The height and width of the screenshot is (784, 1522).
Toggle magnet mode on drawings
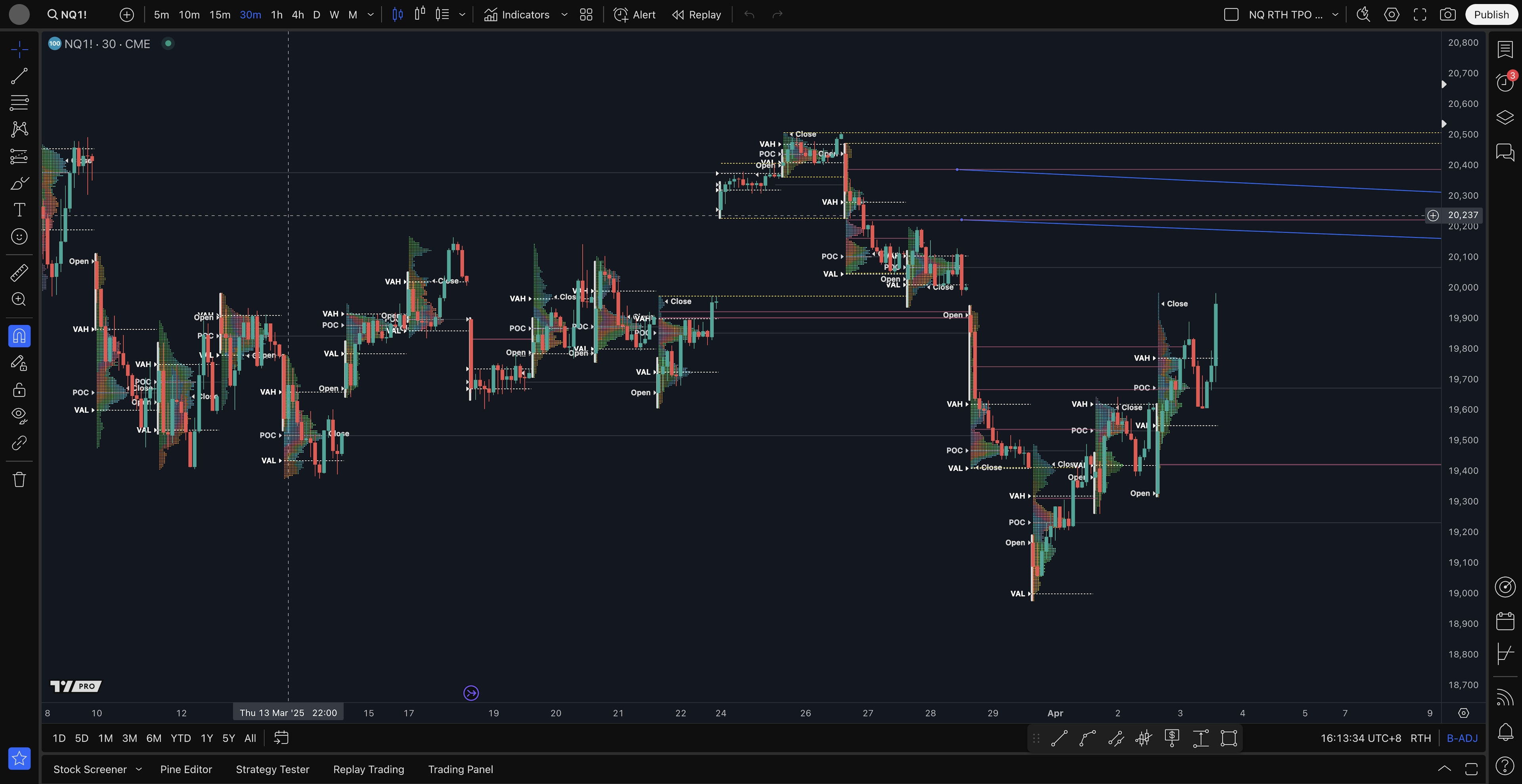[x=19, y=336]
